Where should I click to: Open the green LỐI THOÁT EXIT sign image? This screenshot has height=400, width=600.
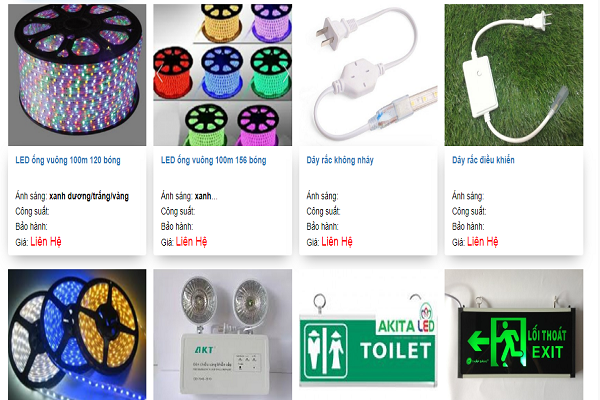click(514, 335)
